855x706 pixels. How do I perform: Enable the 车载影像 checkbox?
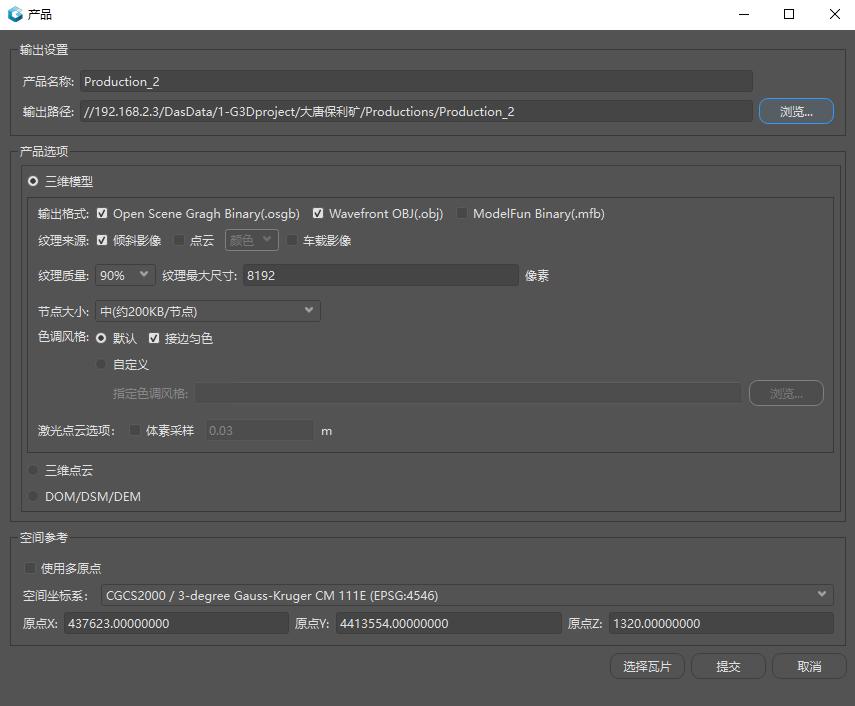coord(292,240)
